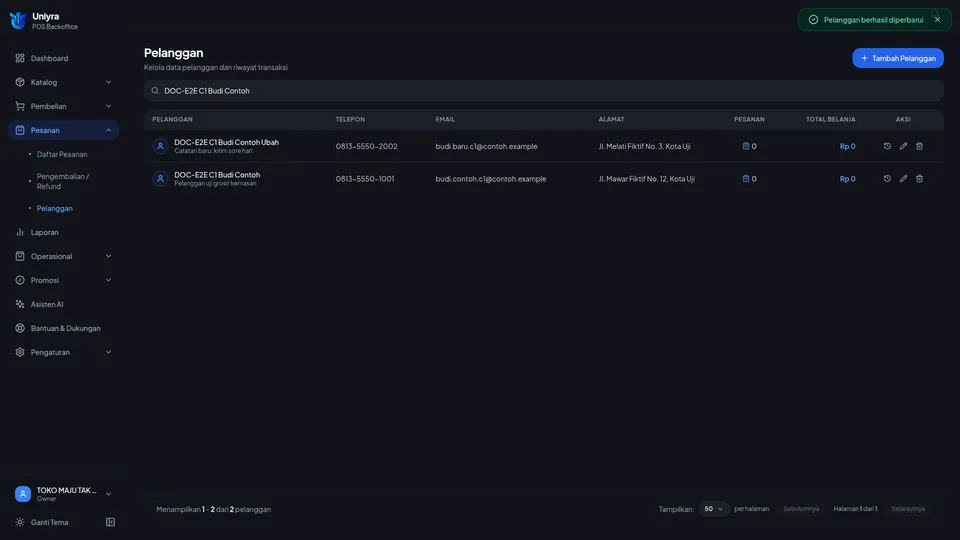The width and height of the screenshot is (960, 540).
Task: Click the Pesanan bag icon
Action: (x=20, y=130)
